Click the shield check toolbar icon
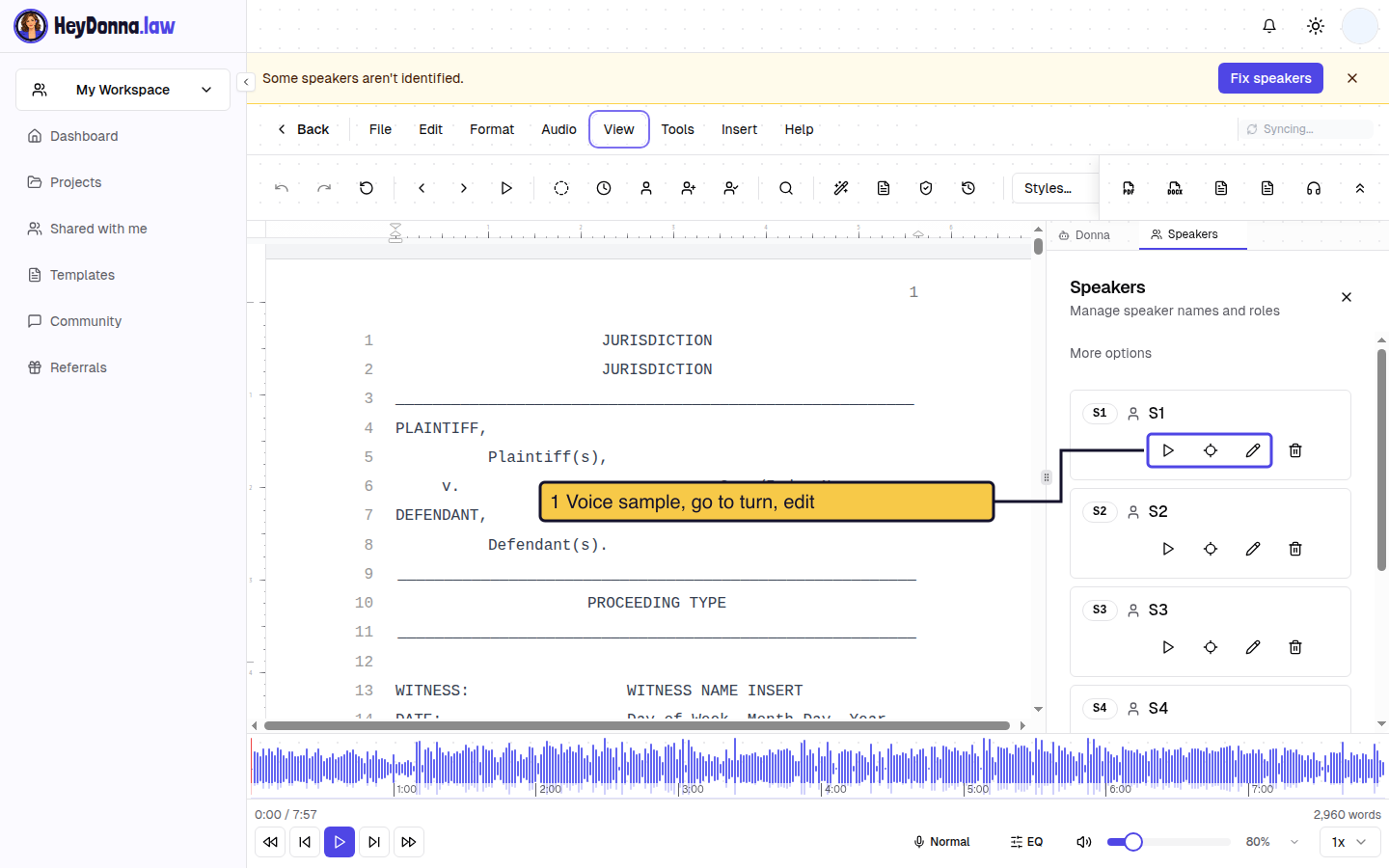The height and width of the screenshot is (868, 1389). click(x=926, y=188)
